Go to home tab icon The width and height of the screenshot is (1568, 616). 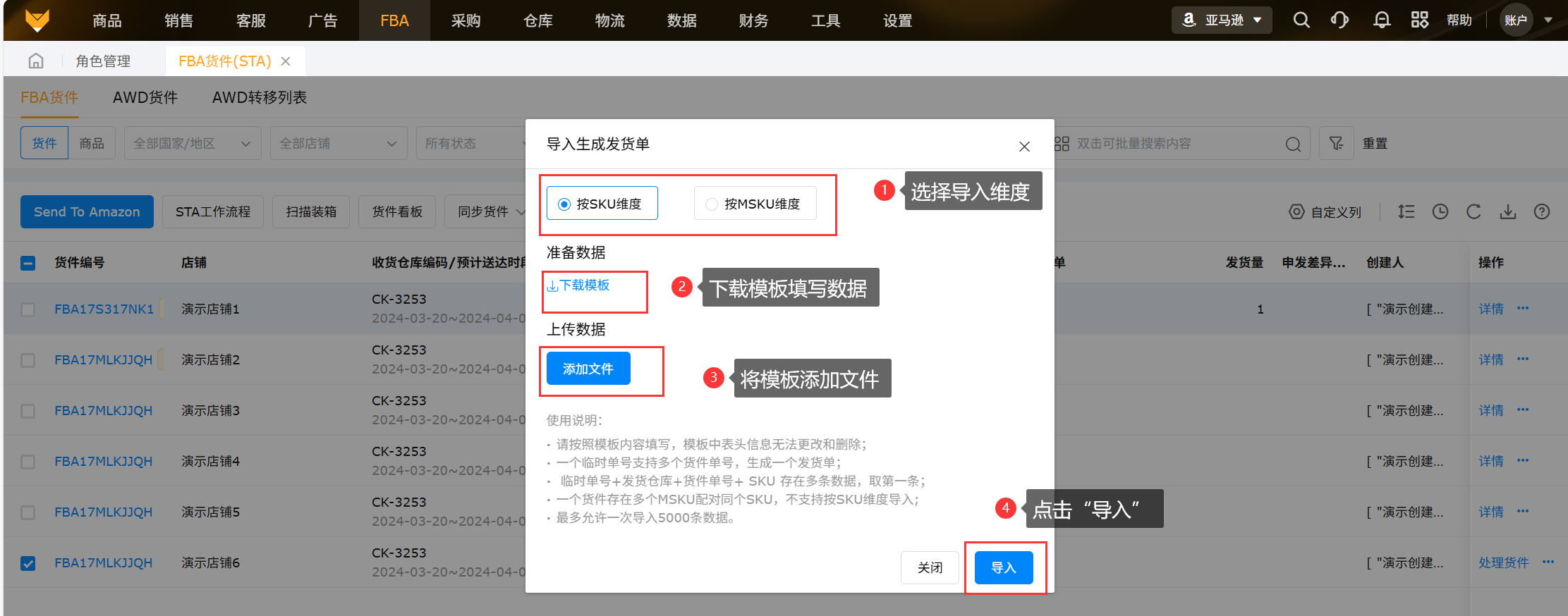[36, 61]
